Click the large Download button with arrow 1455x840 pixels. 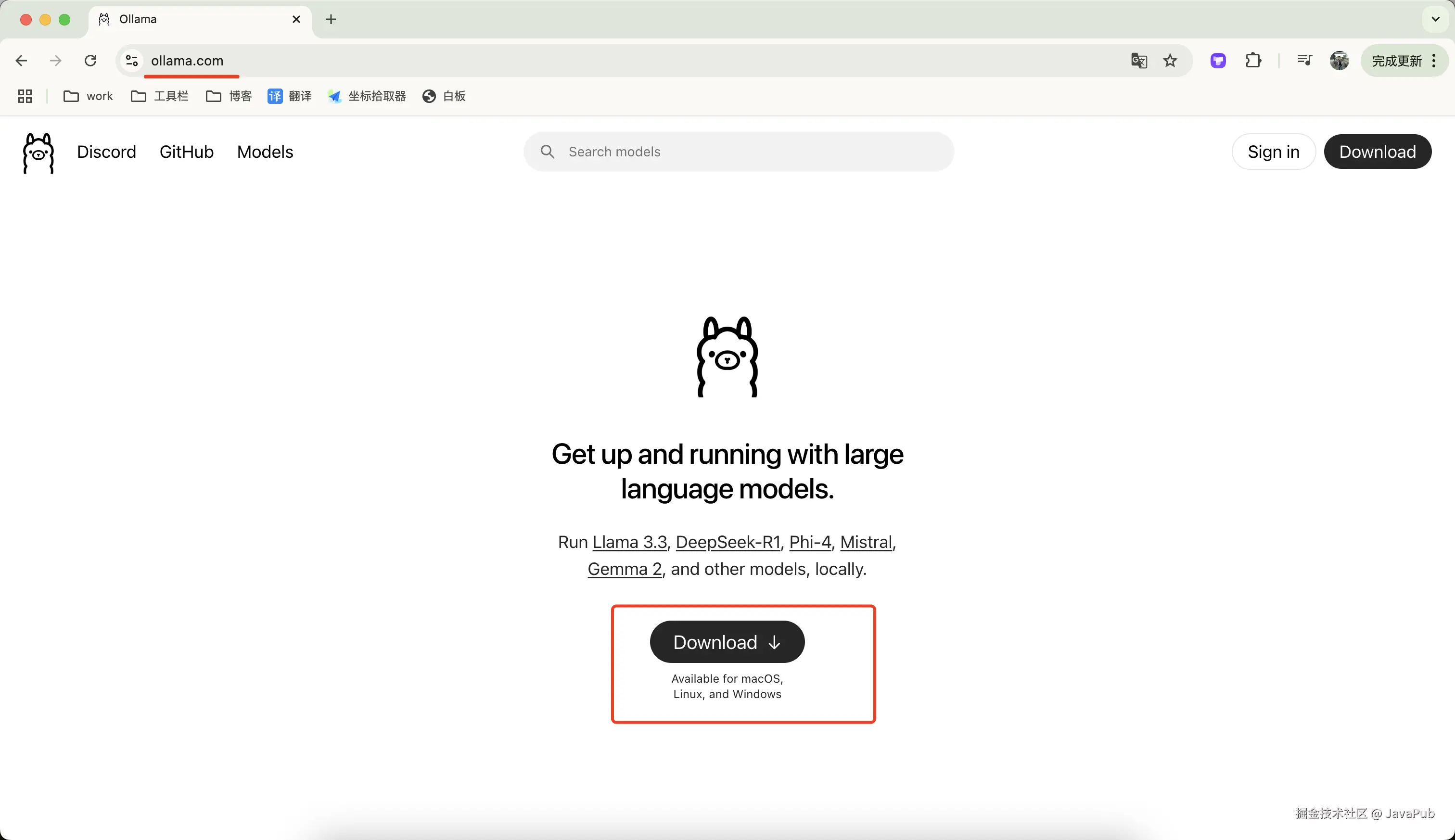pos(727,642)
